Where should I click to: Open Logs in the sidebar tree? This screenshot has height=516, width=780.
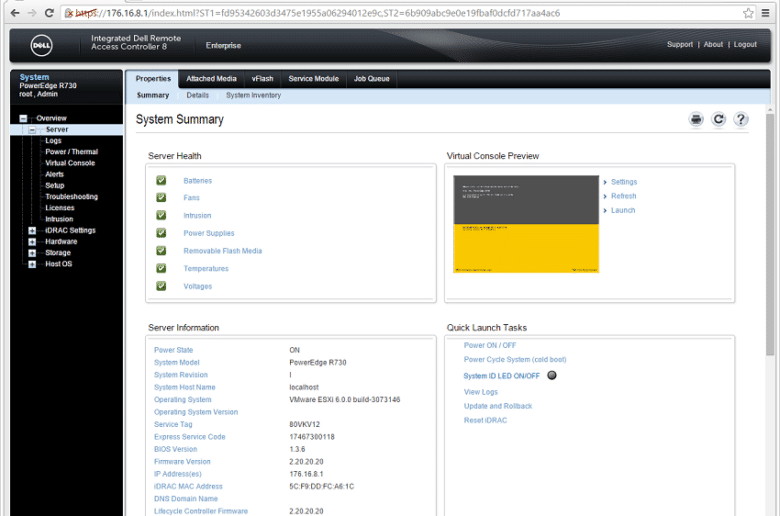[53, 141]
